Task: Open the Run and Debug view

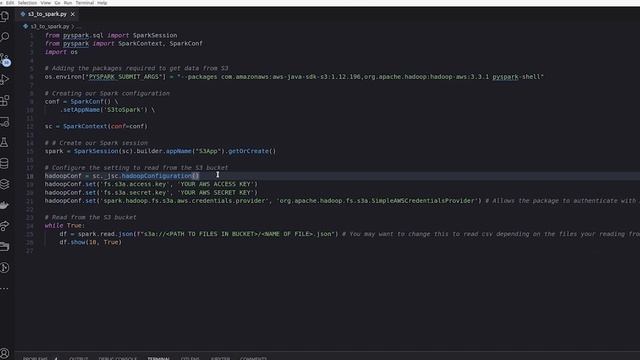Action: click(x=5, y=79)
